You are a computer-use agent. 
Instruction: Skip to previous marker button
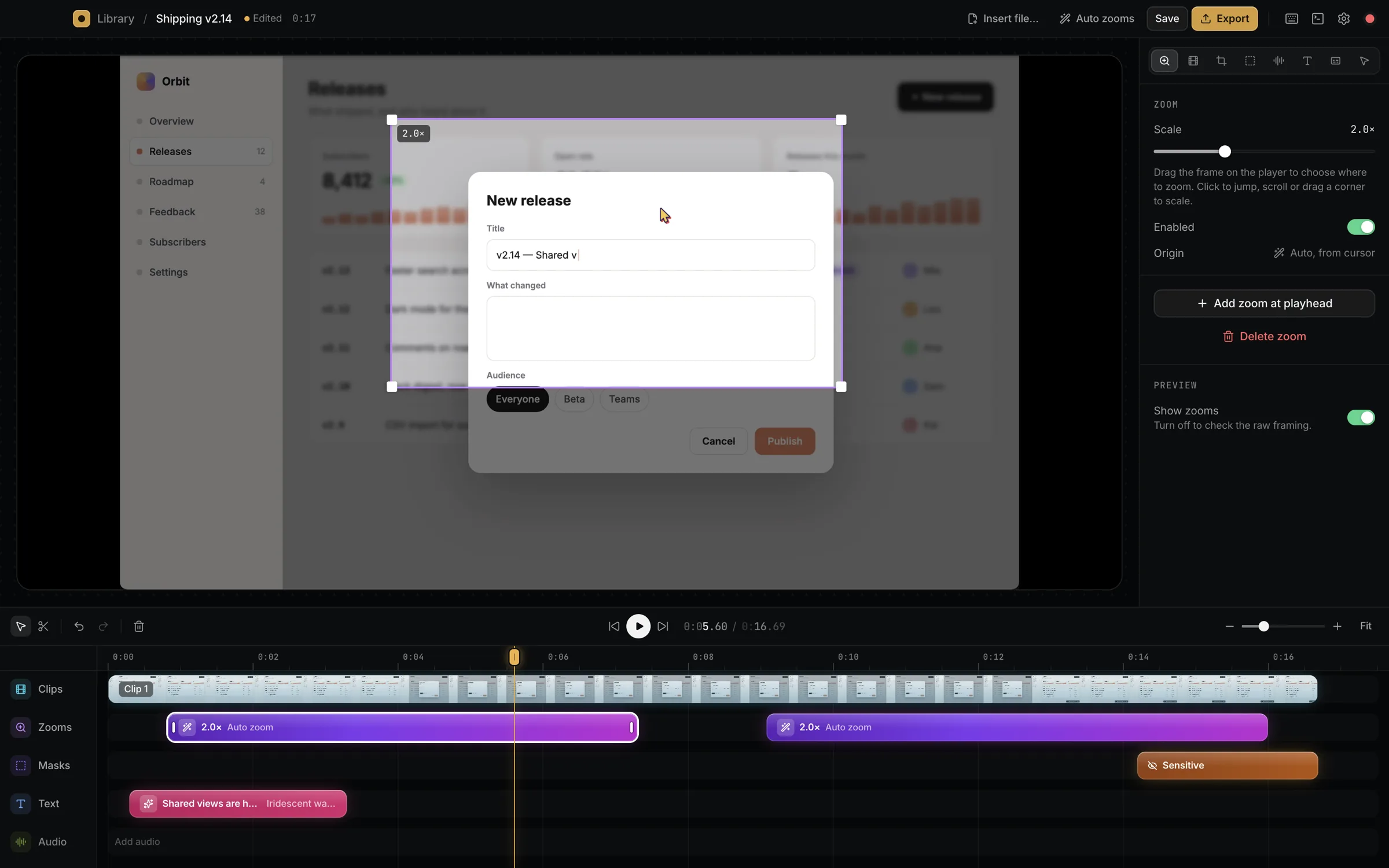coord(613,626)
